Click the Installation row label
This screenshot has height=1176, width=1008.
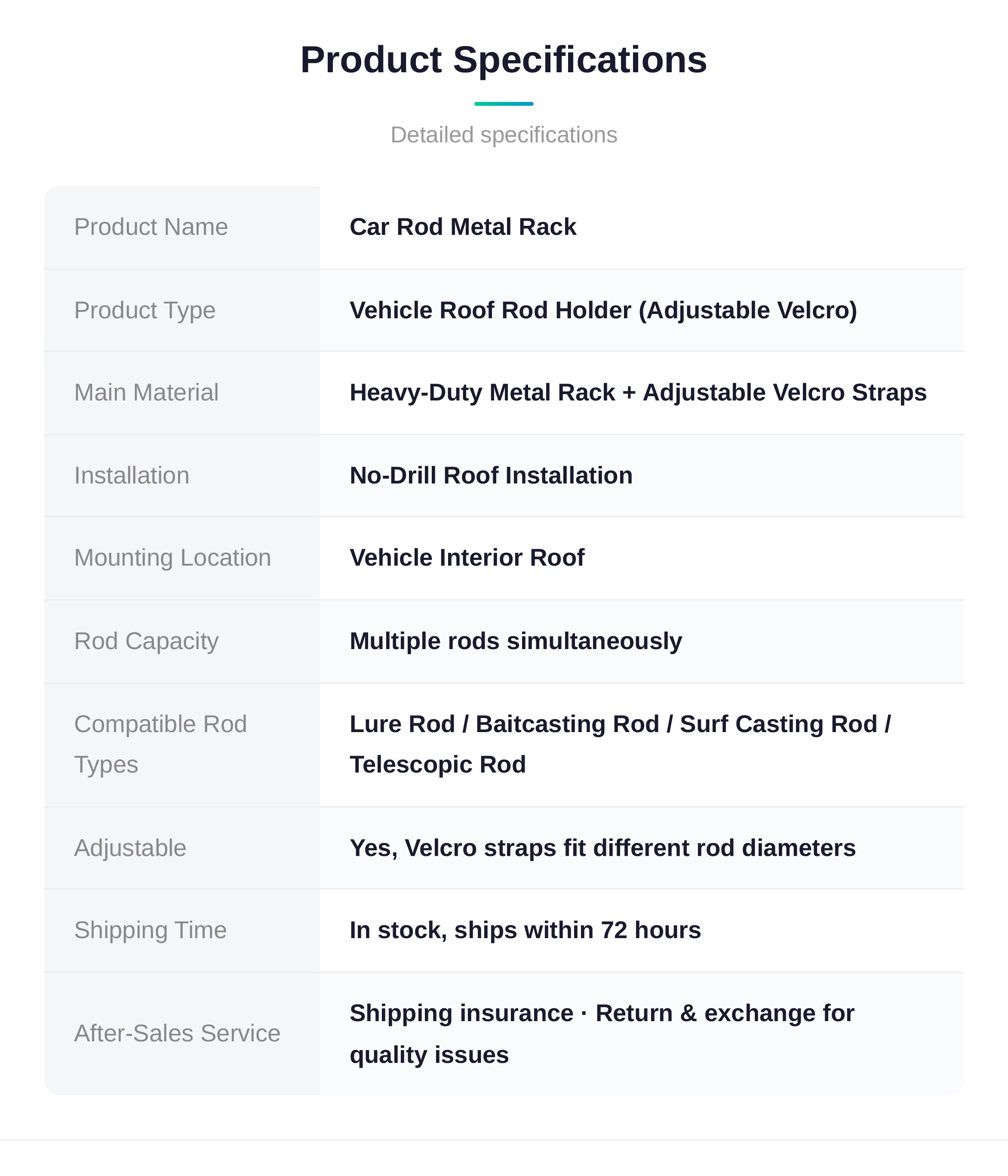pos(132,476)
